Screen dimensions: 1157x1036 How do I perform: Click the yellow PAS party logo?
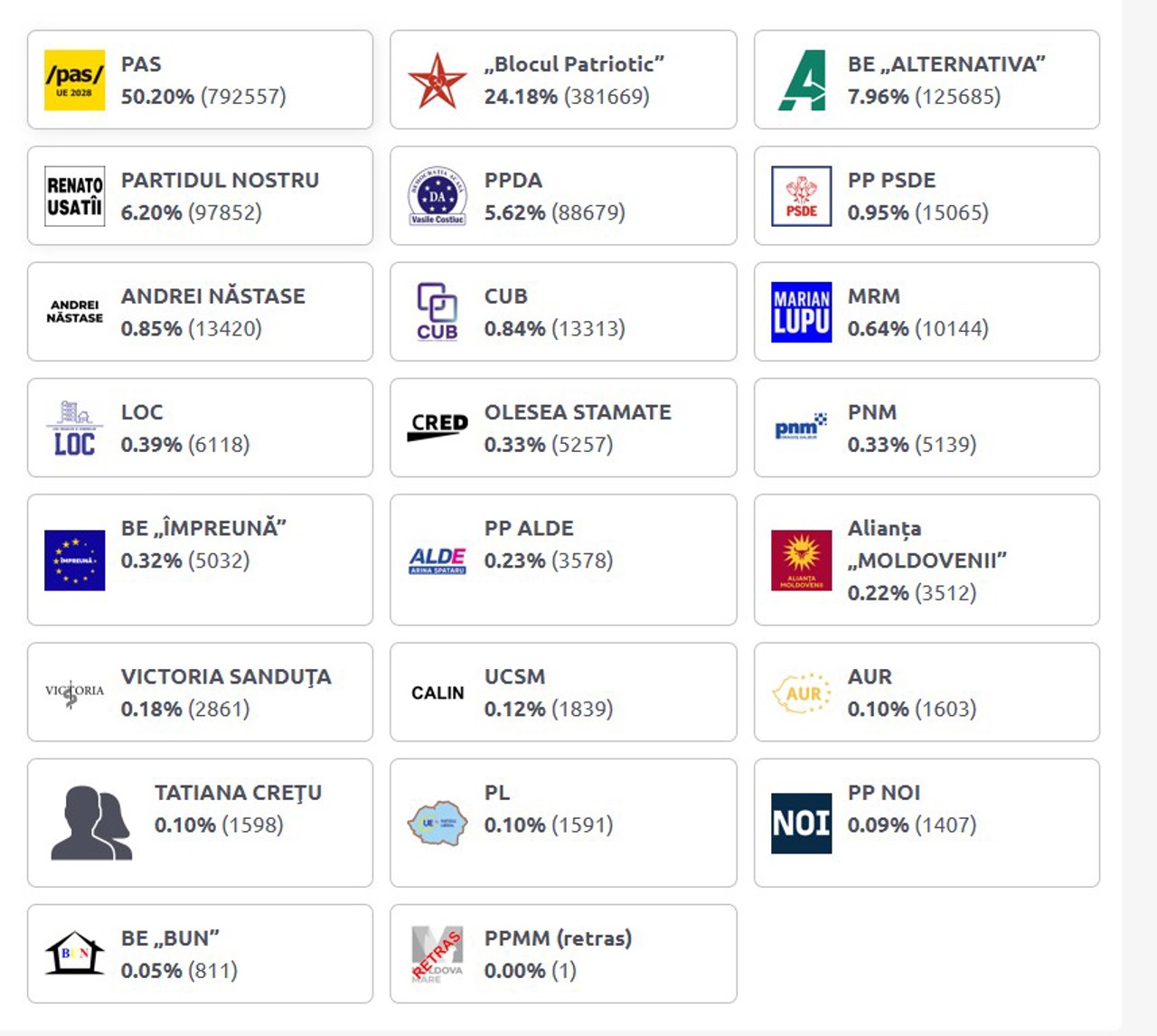click(x=74, y=80)
